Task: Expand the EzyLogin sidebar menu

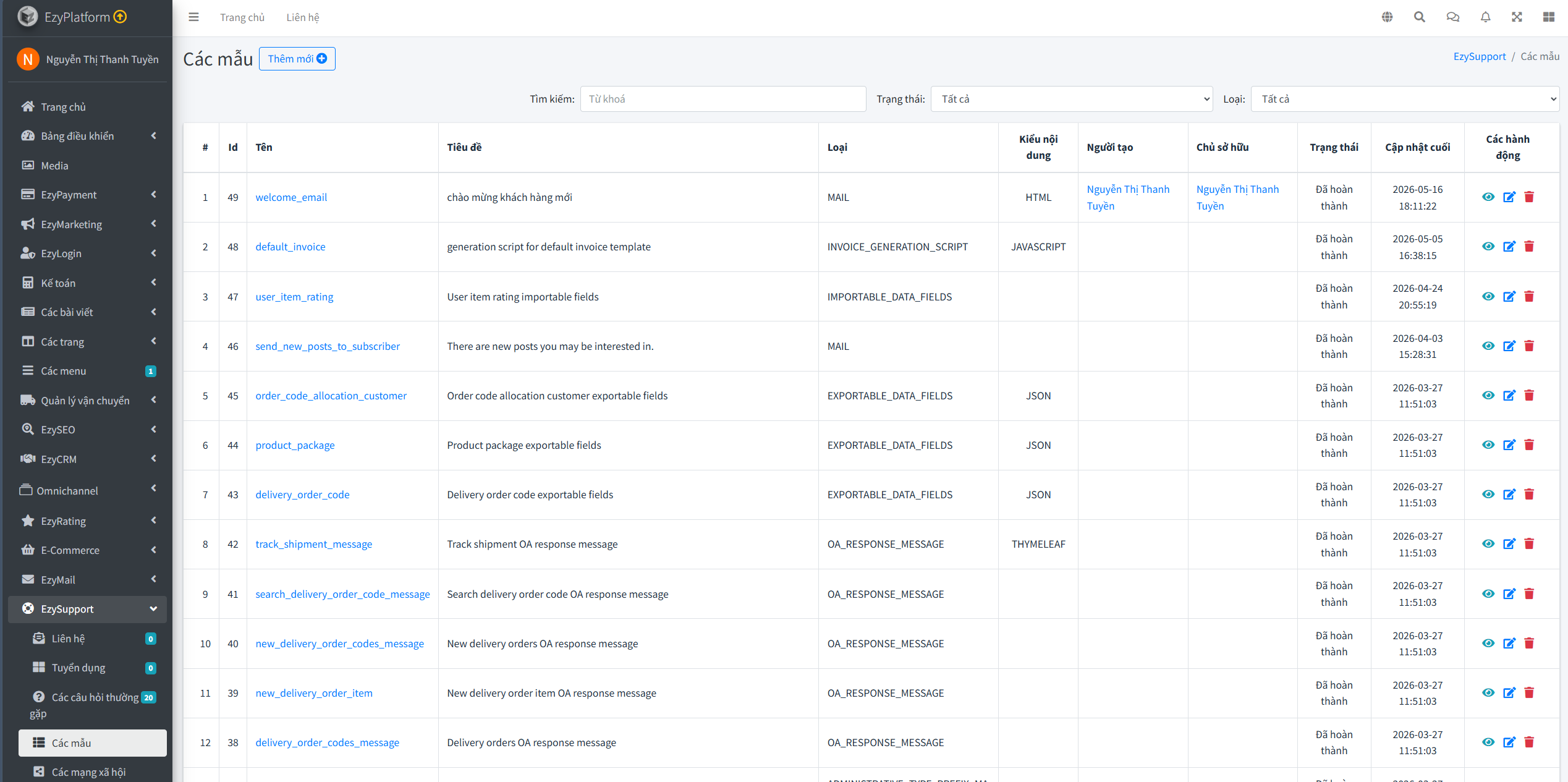Action: 88,253
